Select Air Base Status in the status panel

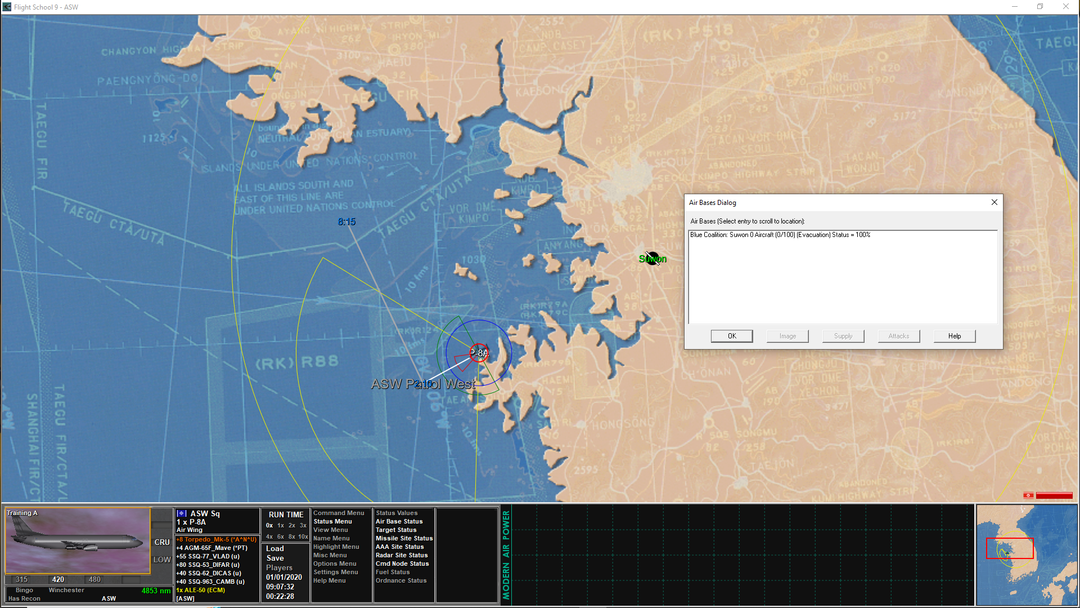point(398,521)
